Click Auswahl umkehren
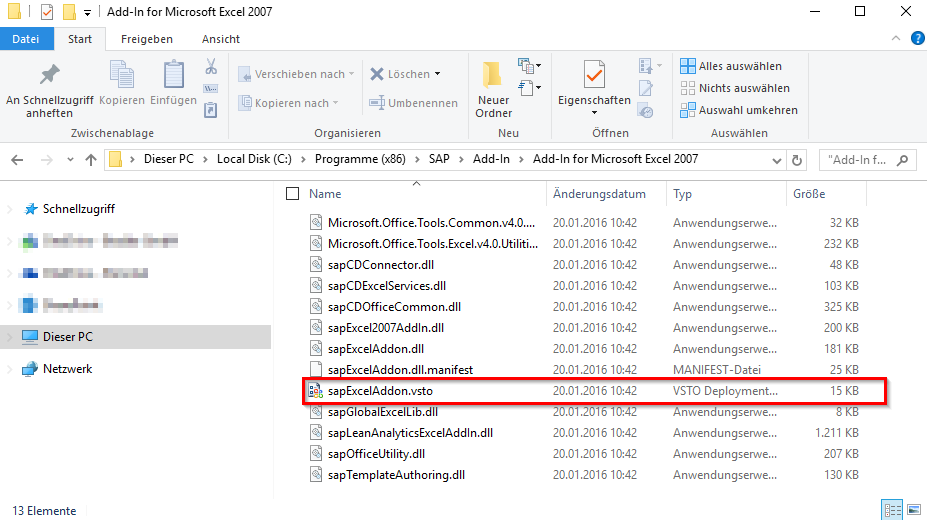This screenshot has height=520, width=927. (739, 110)
